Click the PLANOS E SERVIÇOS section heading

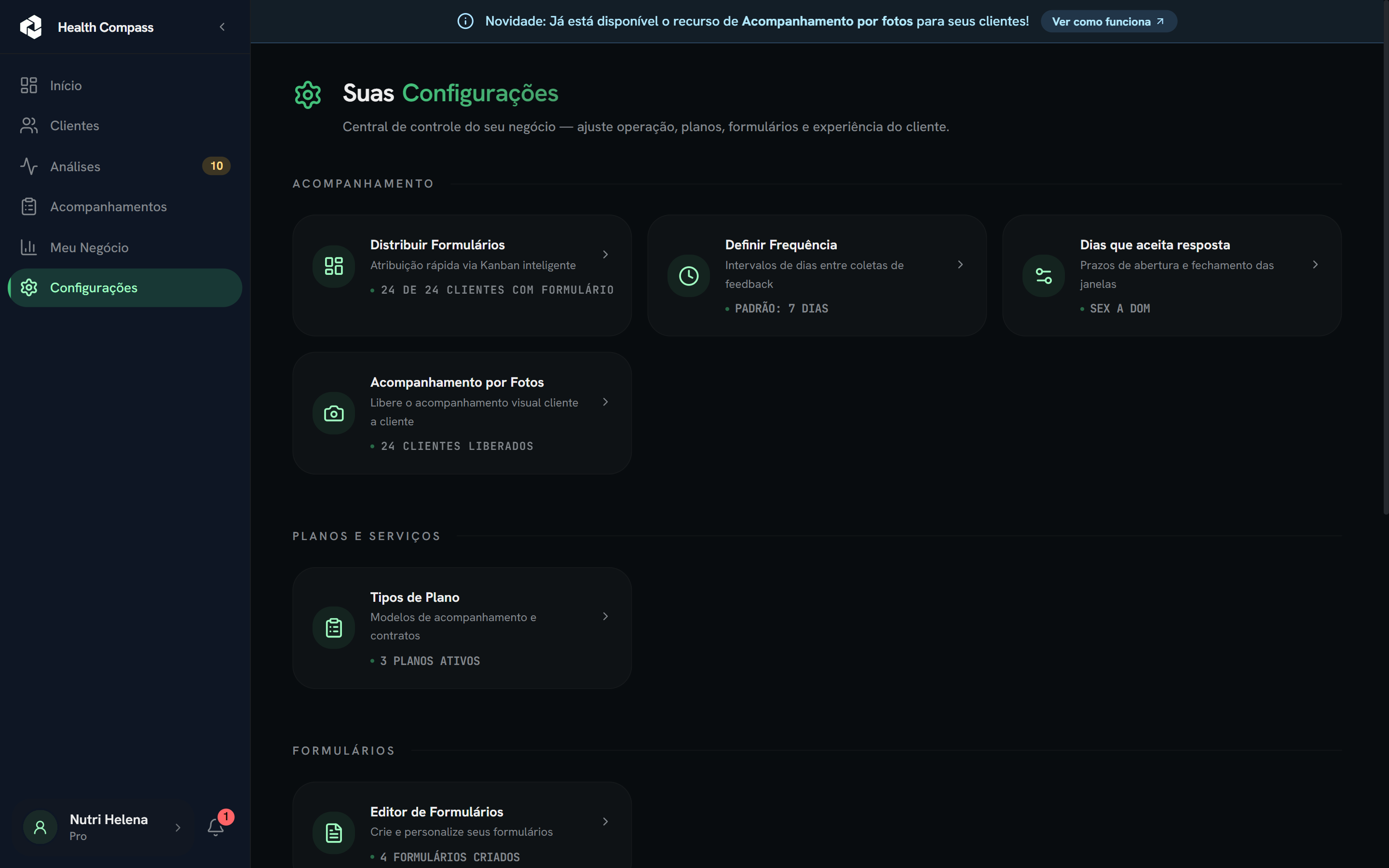367,536
